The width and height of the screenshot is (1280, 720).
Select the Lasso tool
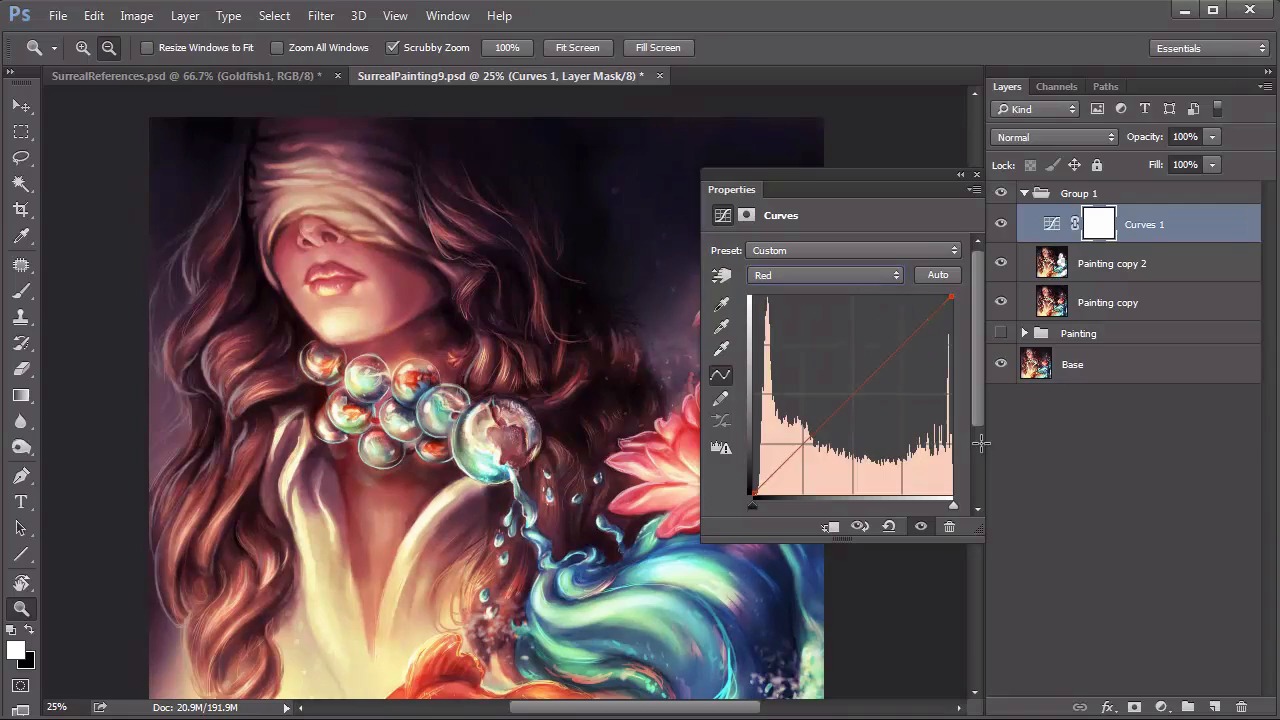tap(21, 158)
